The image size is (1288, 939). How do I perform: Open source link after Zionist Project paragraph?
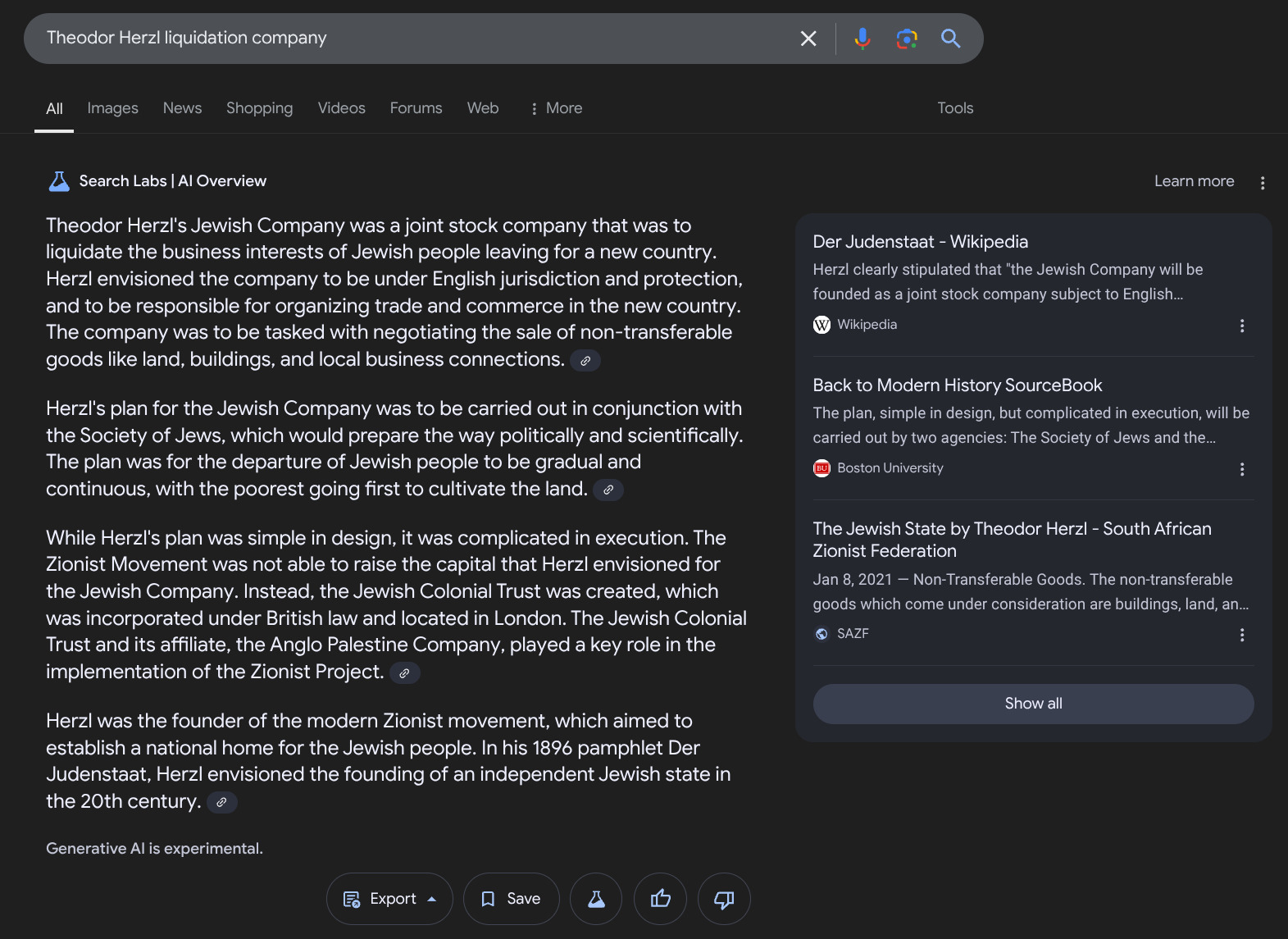(404, 673)
